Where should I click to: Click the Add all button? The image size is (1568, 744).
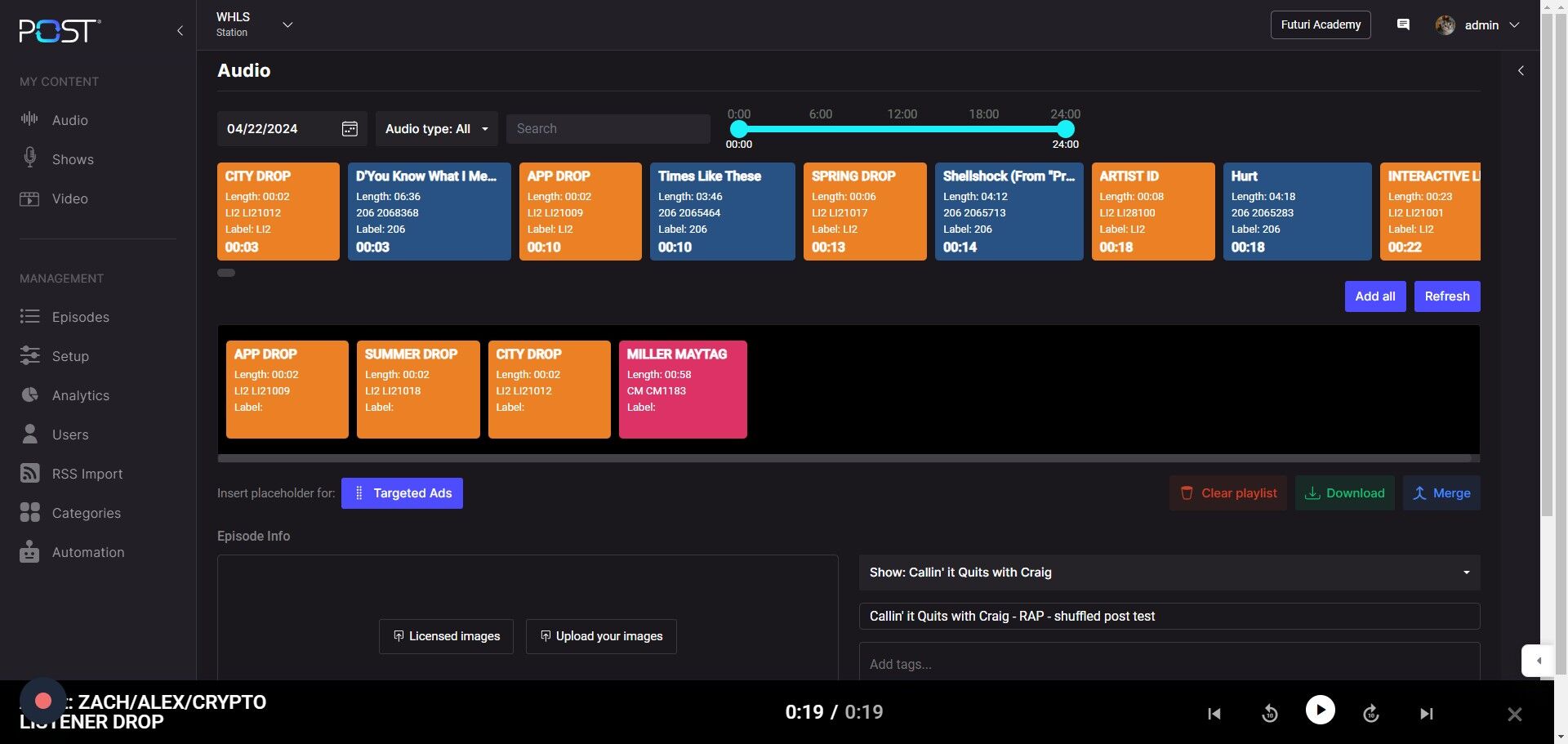pyautogui.click(x=1374, y=296)
